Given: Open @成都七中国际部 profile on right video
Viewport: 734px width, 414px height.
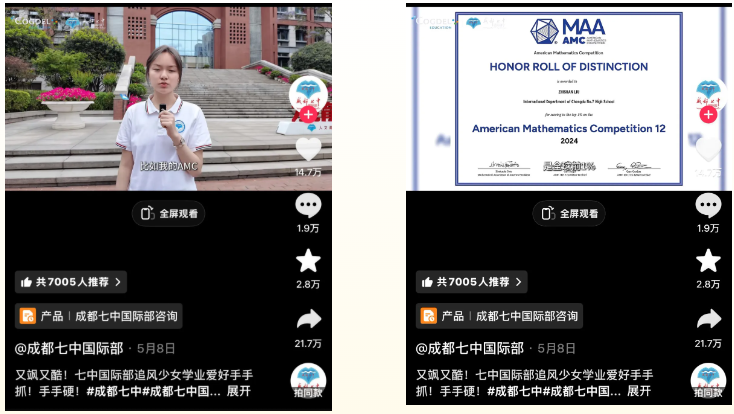Looking at the screenshot, I should pyautogui.click(x=470, y=348).
